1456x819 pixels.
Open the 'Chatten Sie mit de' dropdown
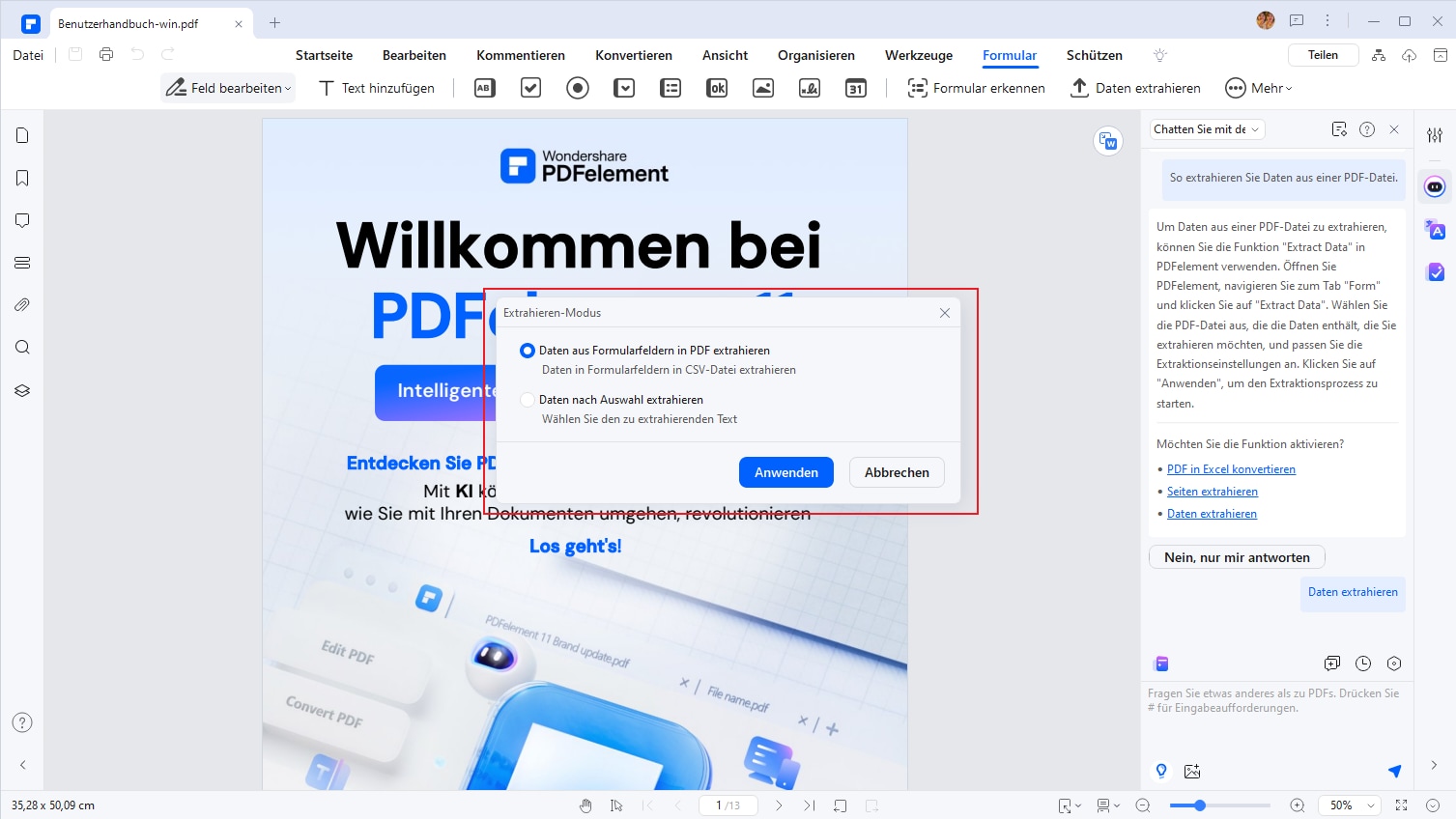pyautogui.click(x=1207, y=129)
